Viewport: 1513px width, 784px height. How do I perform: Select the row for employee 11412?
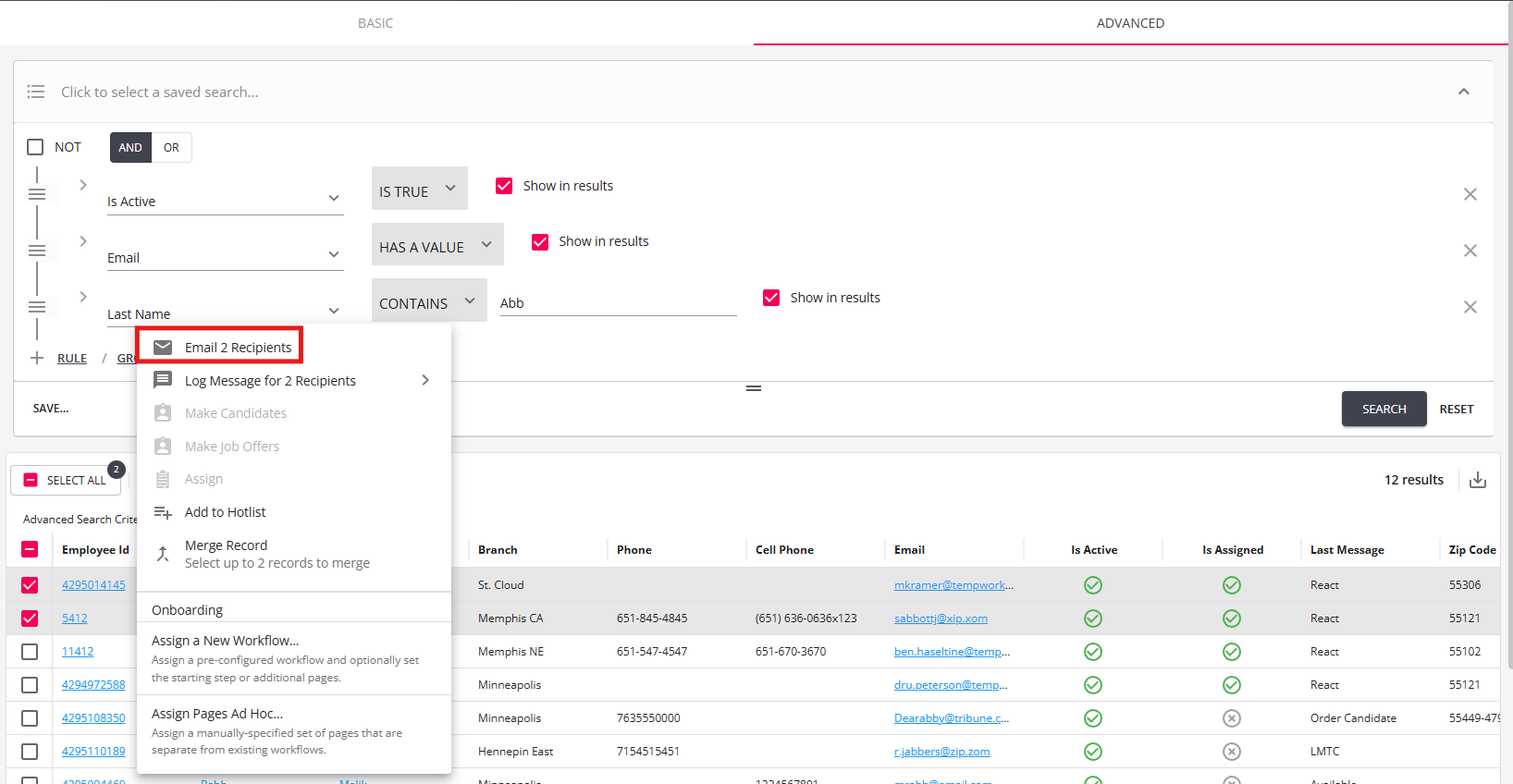pos(30,652)
